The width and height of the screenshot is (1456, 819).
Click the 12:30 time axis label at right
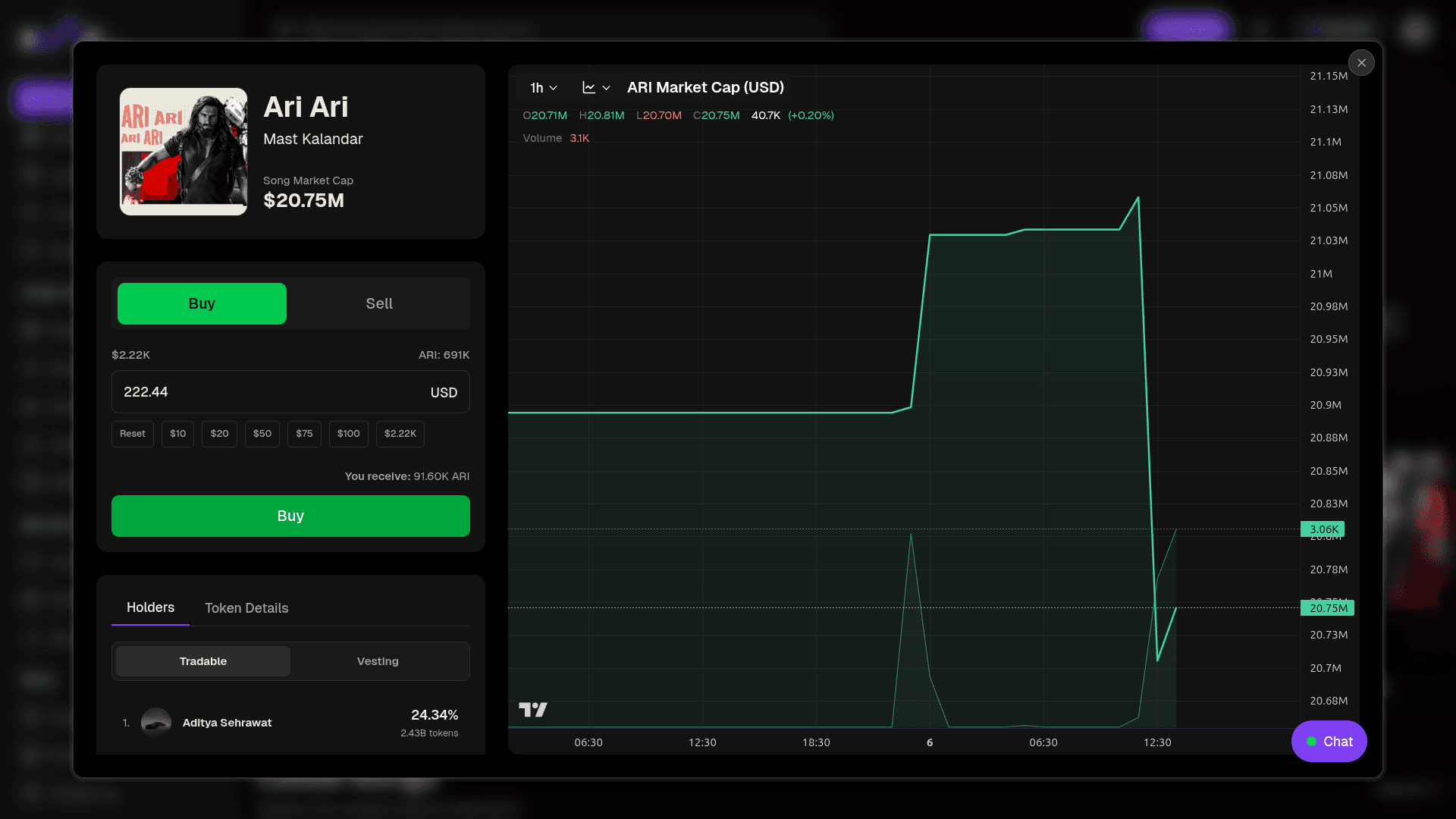(x=1157, y=742)
